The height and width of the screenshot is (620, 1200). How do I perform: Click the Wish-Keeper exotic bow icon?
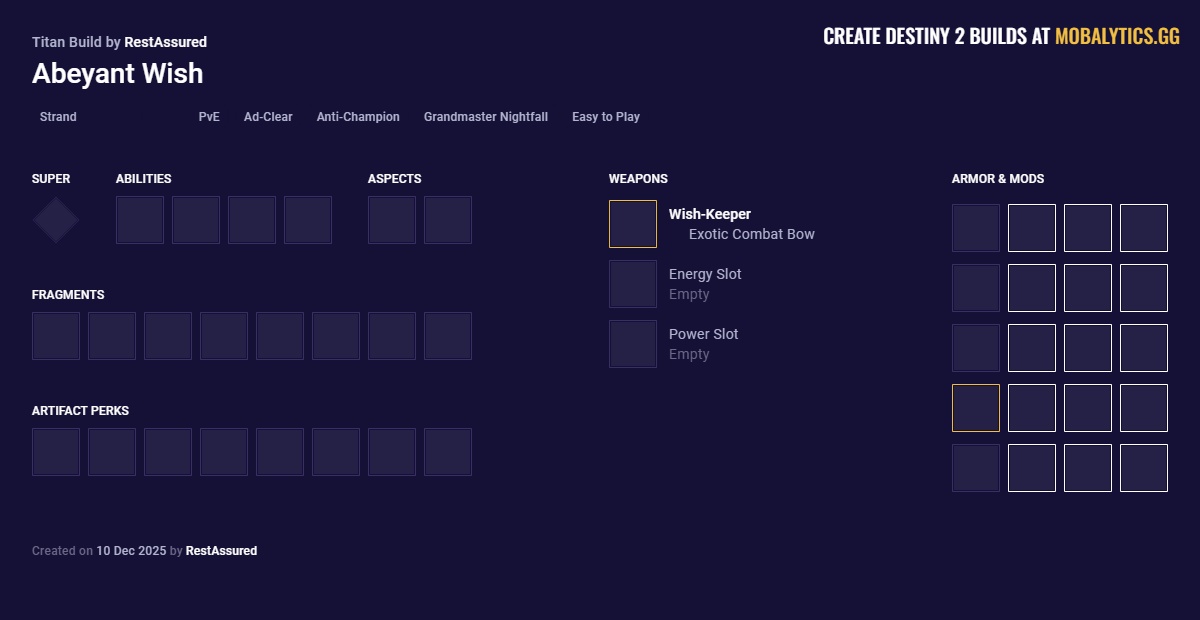pyautogui.click(x=632, y=223)
